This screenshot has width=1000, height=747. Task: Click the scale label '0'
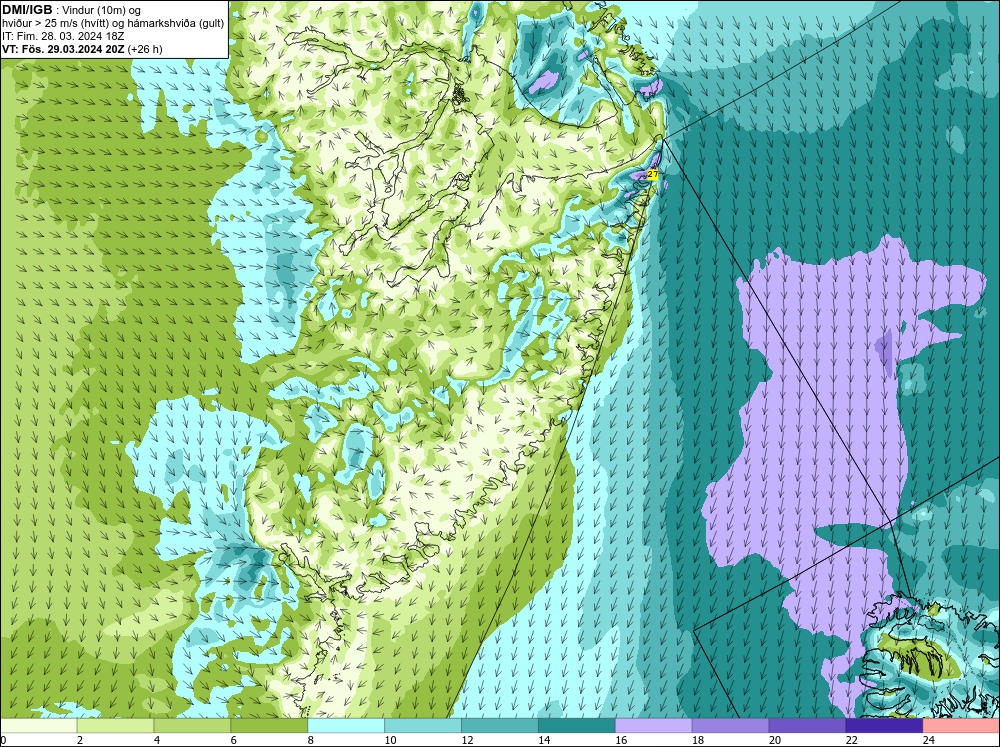click(3, 740)
